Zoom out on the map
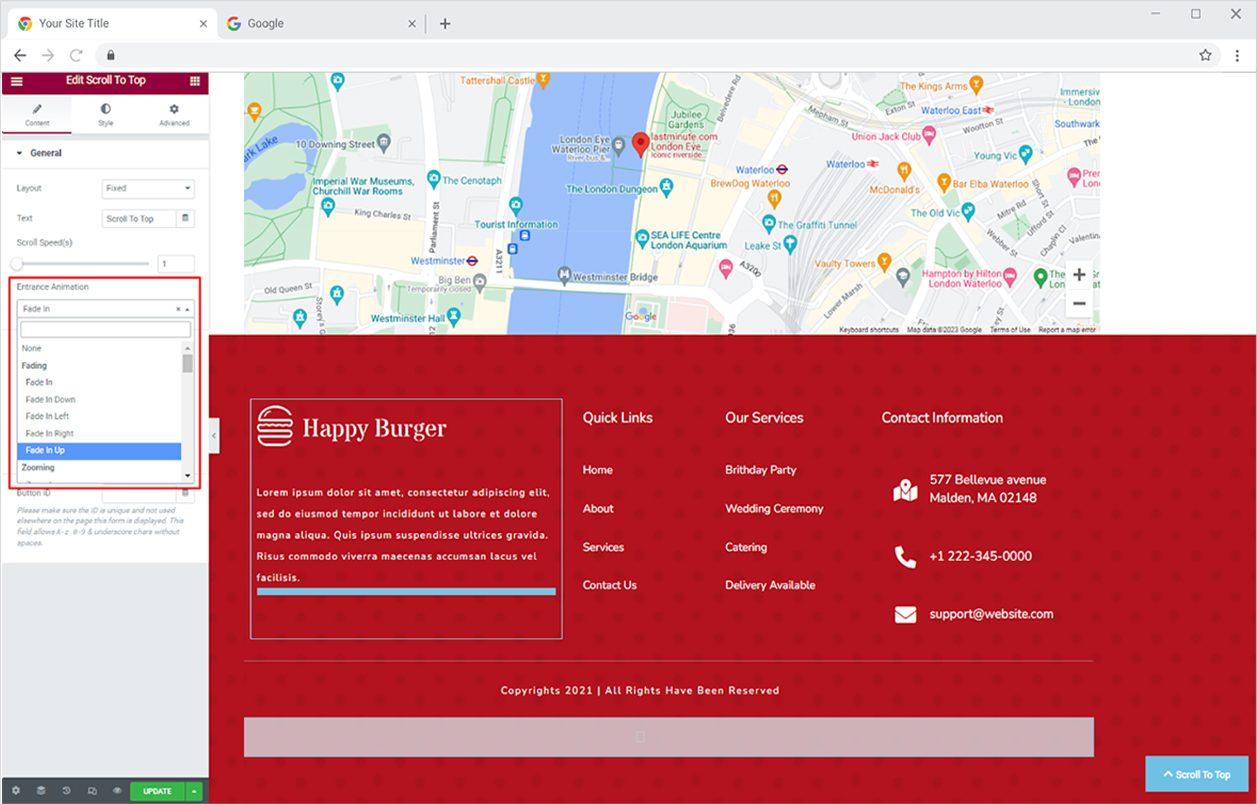 pyautogui.click(x=1079, y=303)
